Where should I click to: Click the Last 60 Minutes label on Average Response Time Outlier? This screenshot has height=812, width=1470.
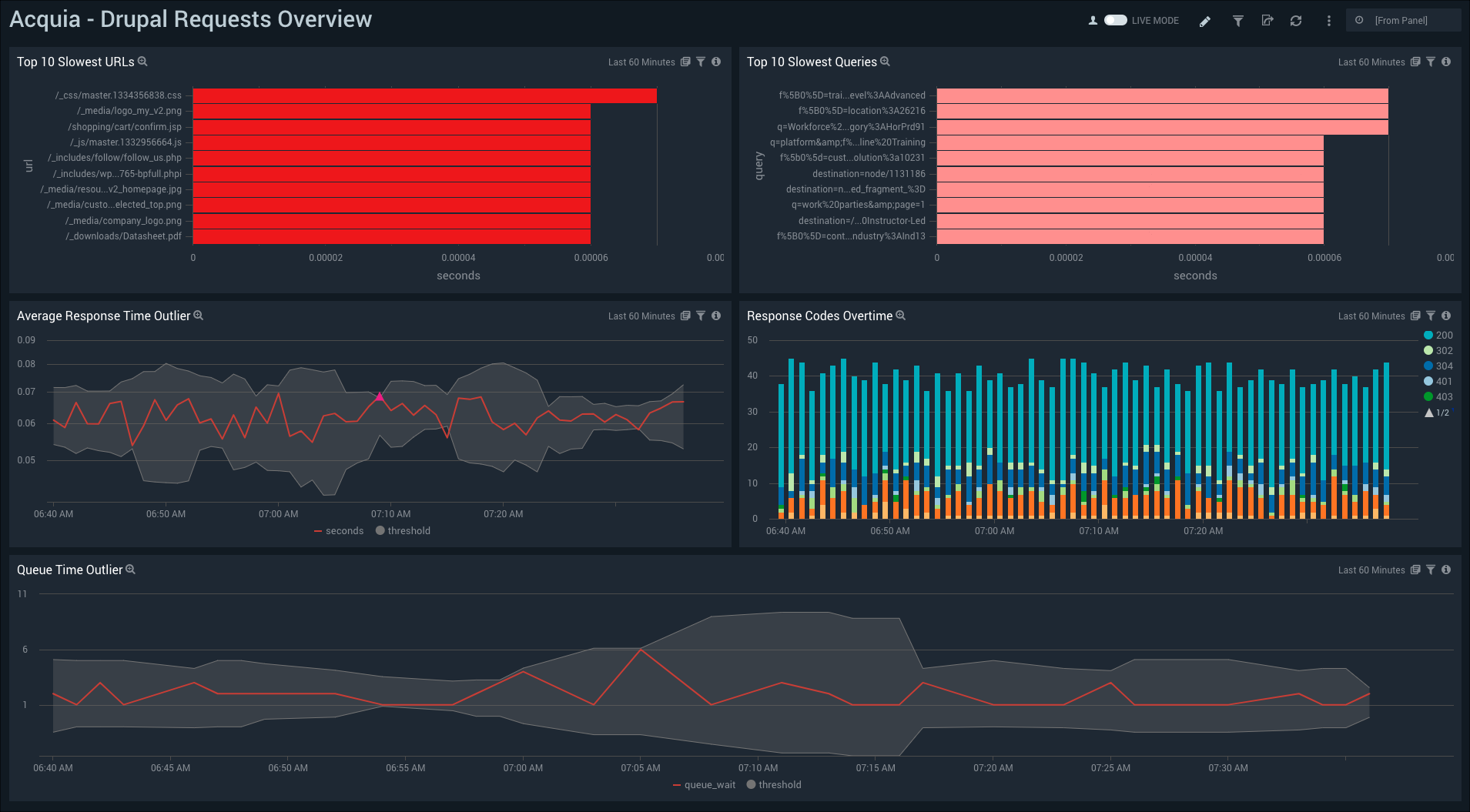tap(642, 316)
